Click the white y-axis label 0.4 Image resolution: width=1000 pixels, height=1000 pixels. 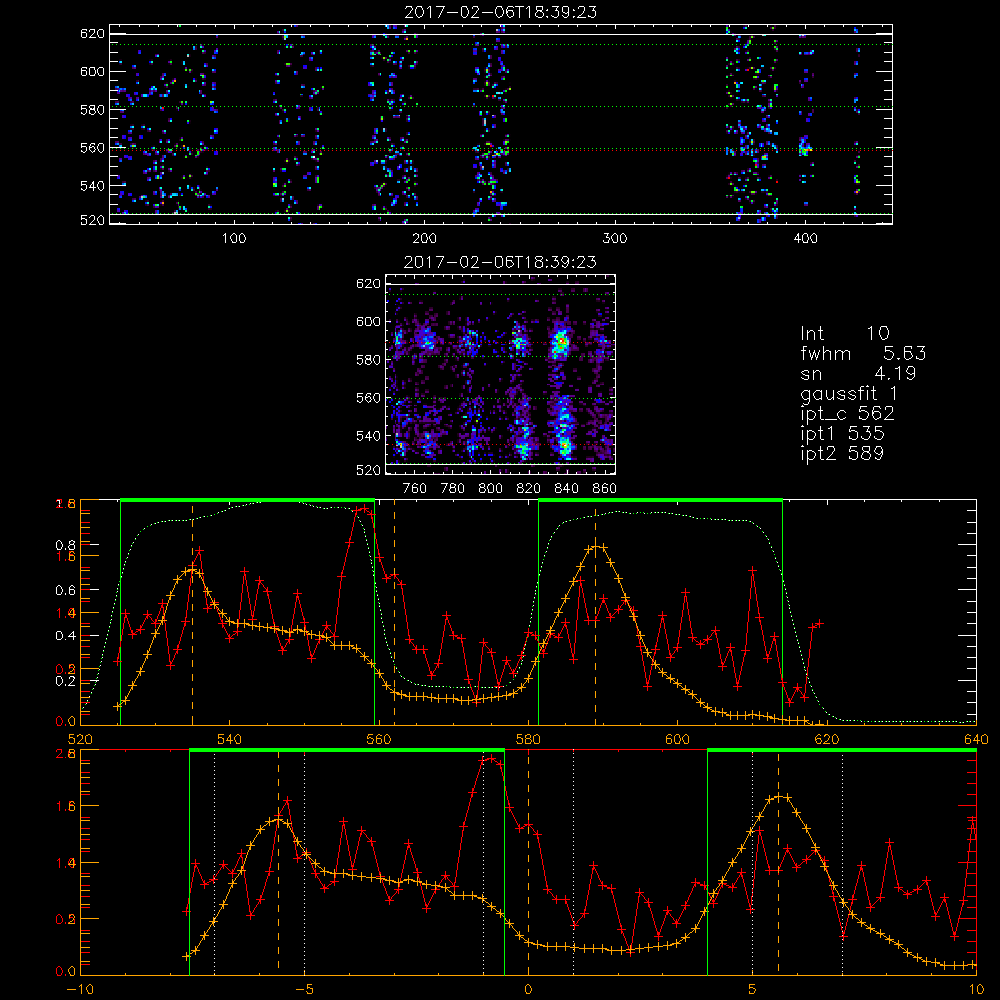click(66, 636)
